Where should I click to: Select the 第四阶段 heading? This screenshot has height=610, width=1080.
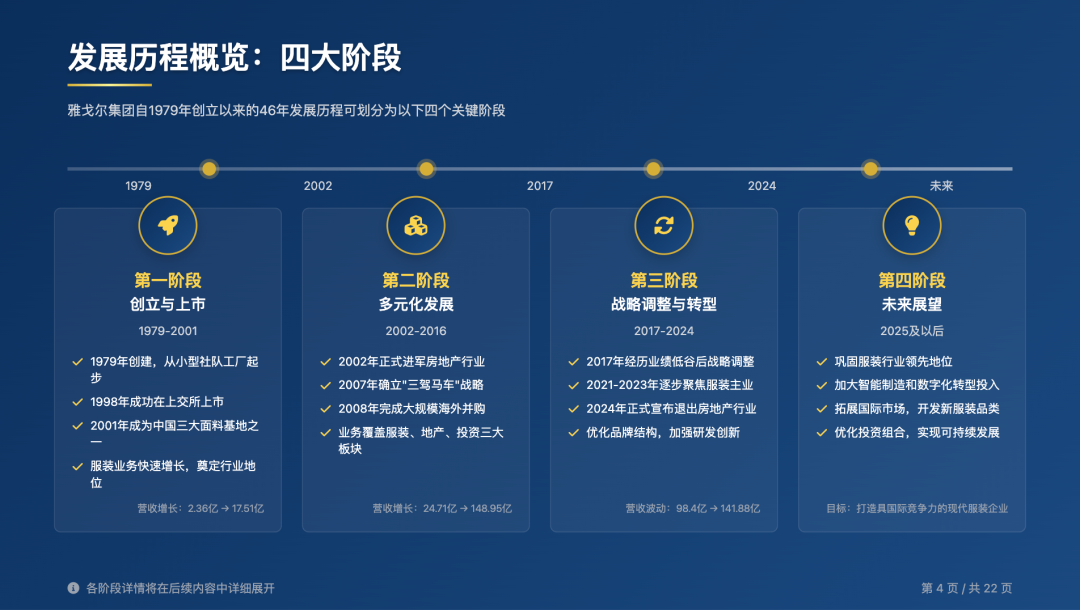(912, 280)
